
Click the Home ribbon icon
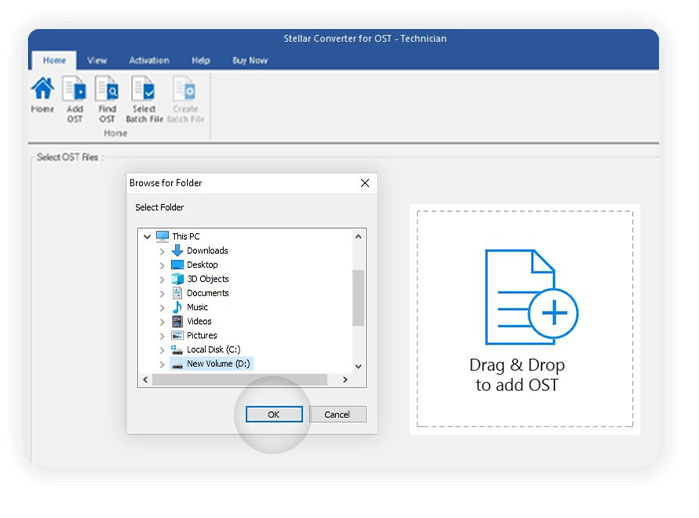pos(42,88)
